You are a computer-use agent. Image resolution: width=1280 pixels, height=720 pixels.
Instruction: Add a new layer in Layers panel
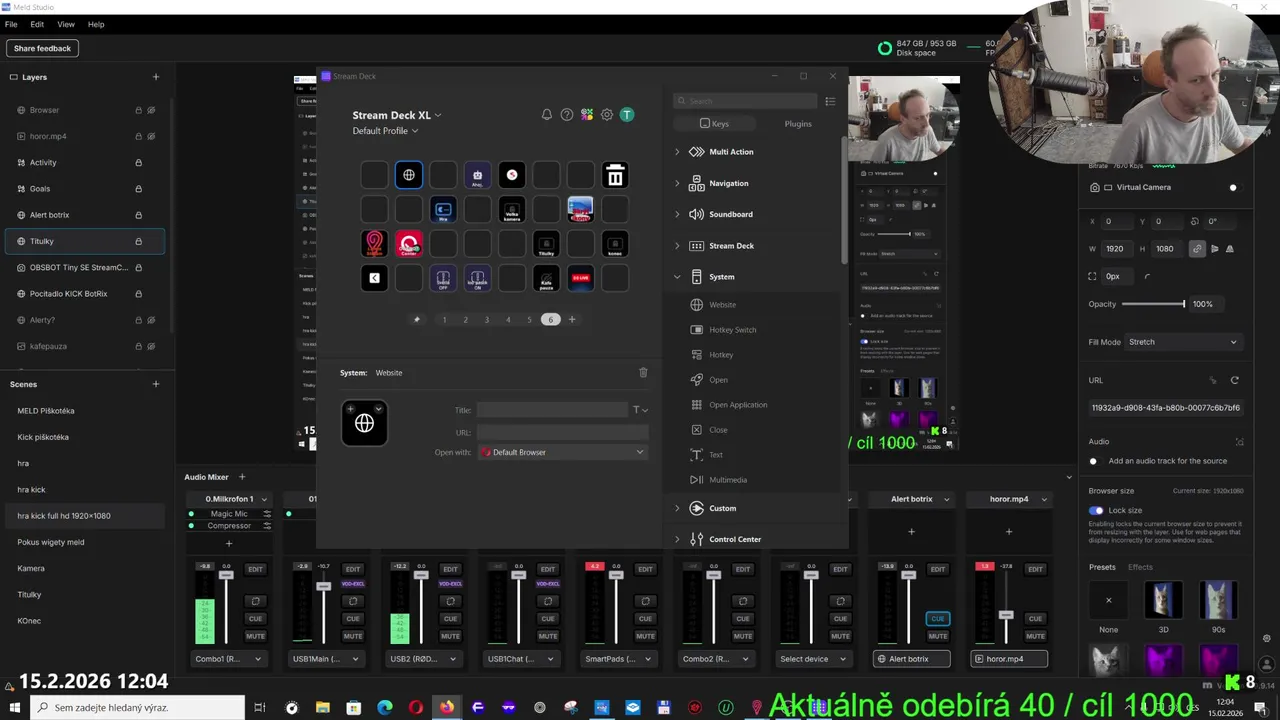tap(155, 77)
